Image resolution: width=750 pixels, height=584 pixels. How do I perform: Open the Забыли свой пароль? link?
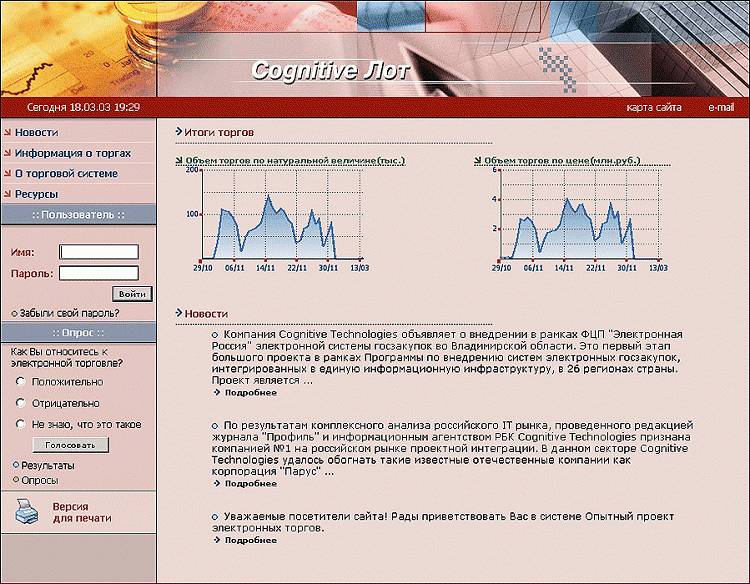point(69,313)
